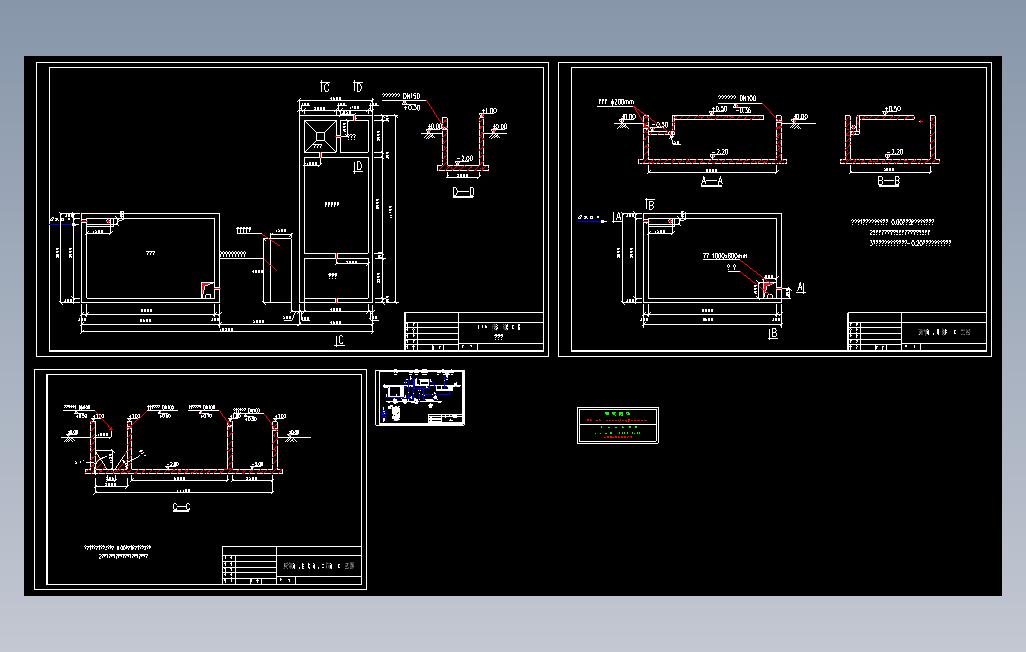The image size is (1026, 652).
Task: Click the A—A section title
Action: click(711, 181)
